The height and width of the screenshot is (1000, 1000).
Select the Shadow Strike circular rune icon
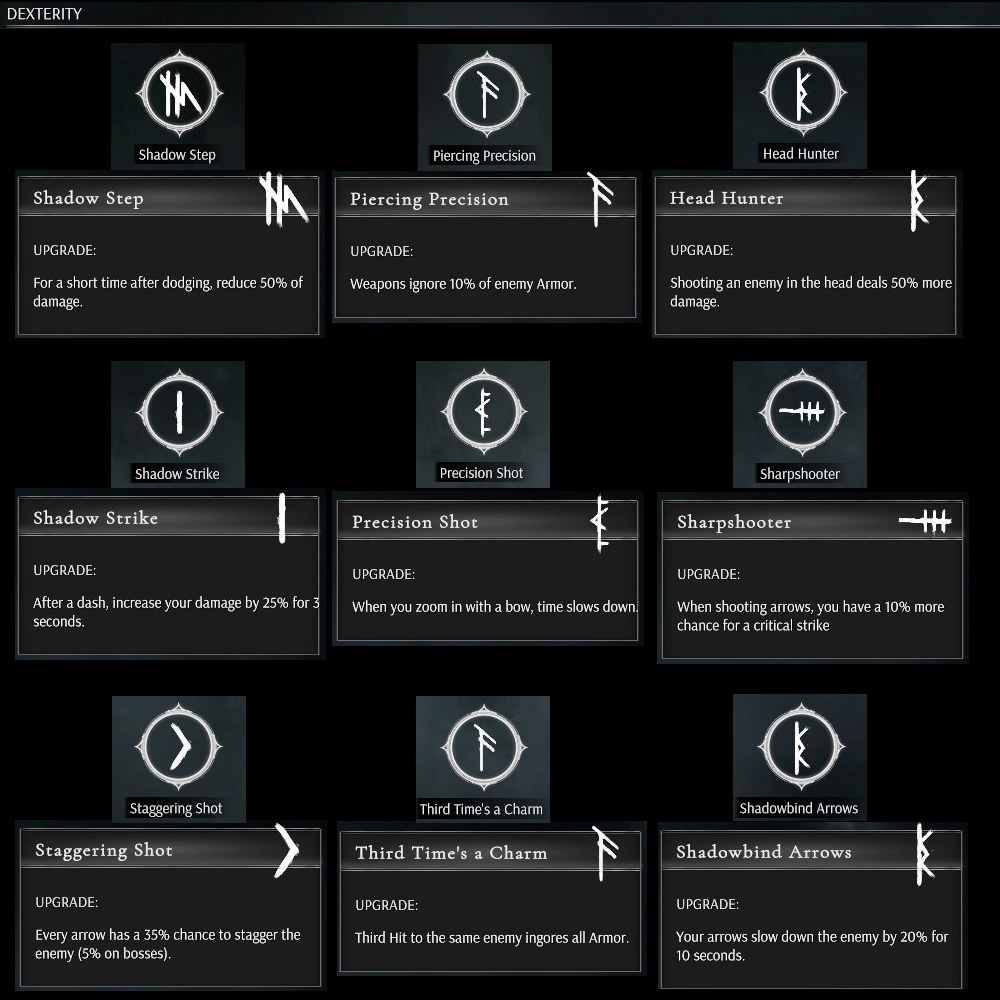pos(177,412)
